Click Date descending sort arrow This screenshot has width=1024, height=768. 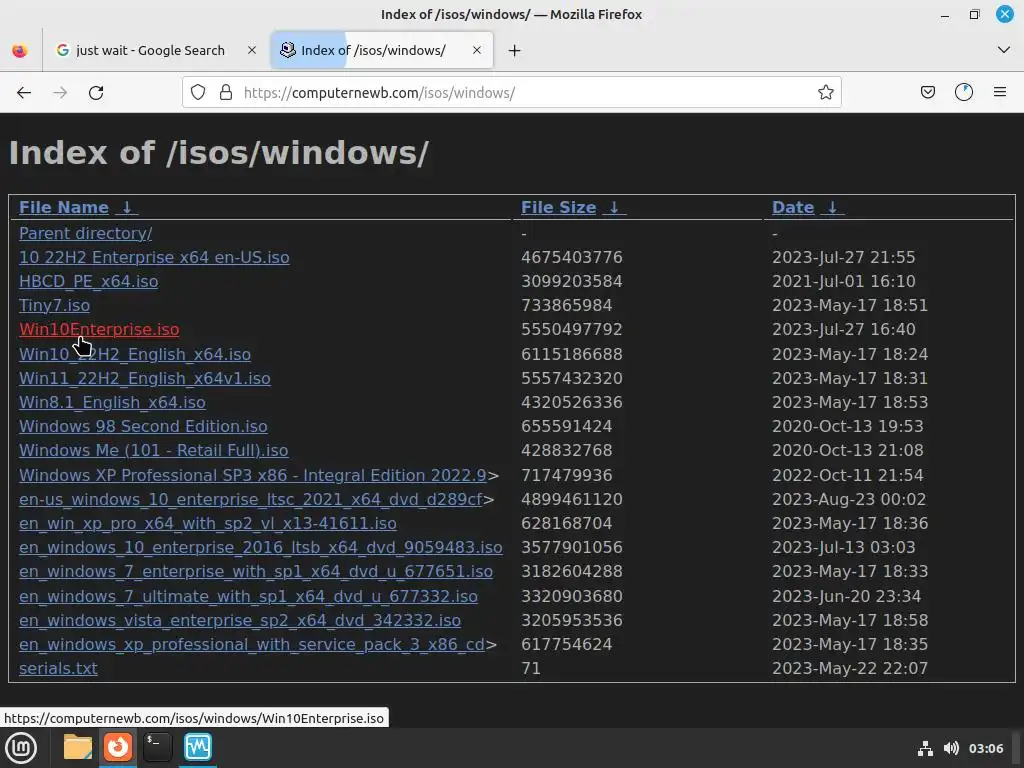[x=833, y=208]
